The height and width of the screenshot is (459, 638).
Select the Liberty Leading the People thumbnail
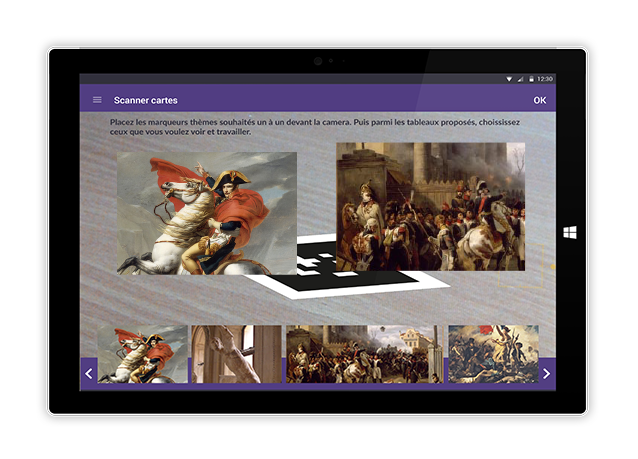pos(492,354)
